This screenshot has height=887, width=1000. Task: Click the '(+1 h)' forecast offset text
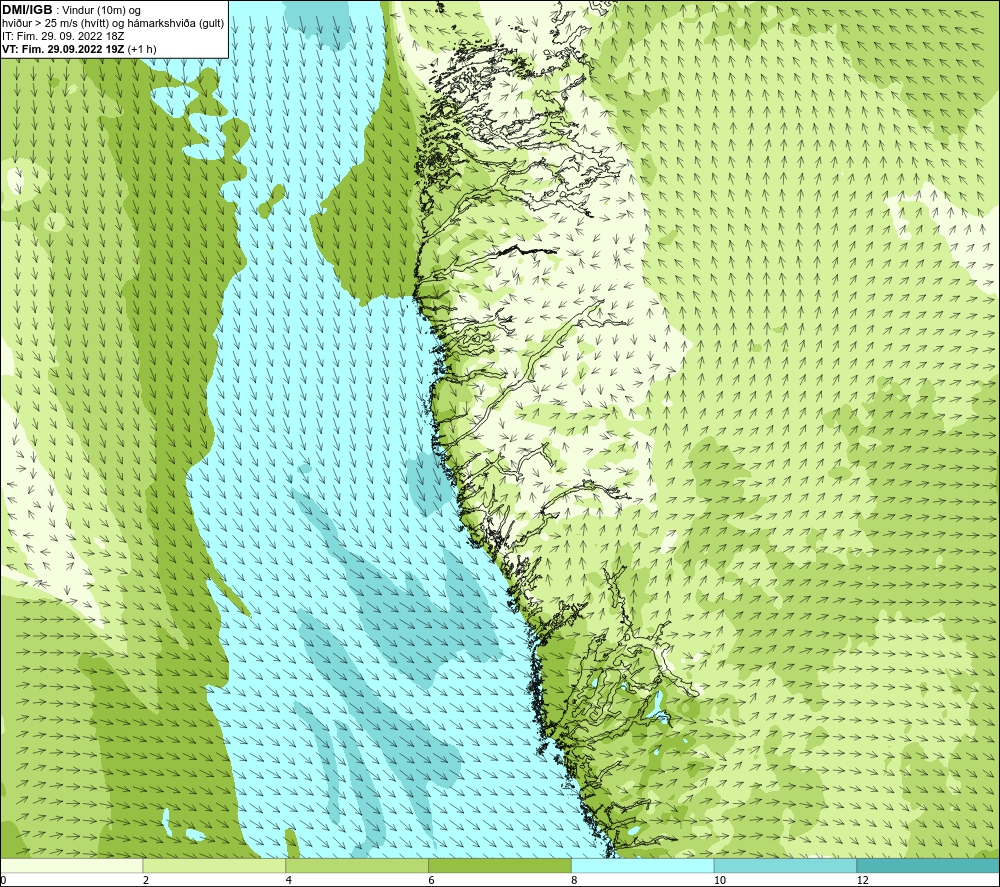(142, 49)
